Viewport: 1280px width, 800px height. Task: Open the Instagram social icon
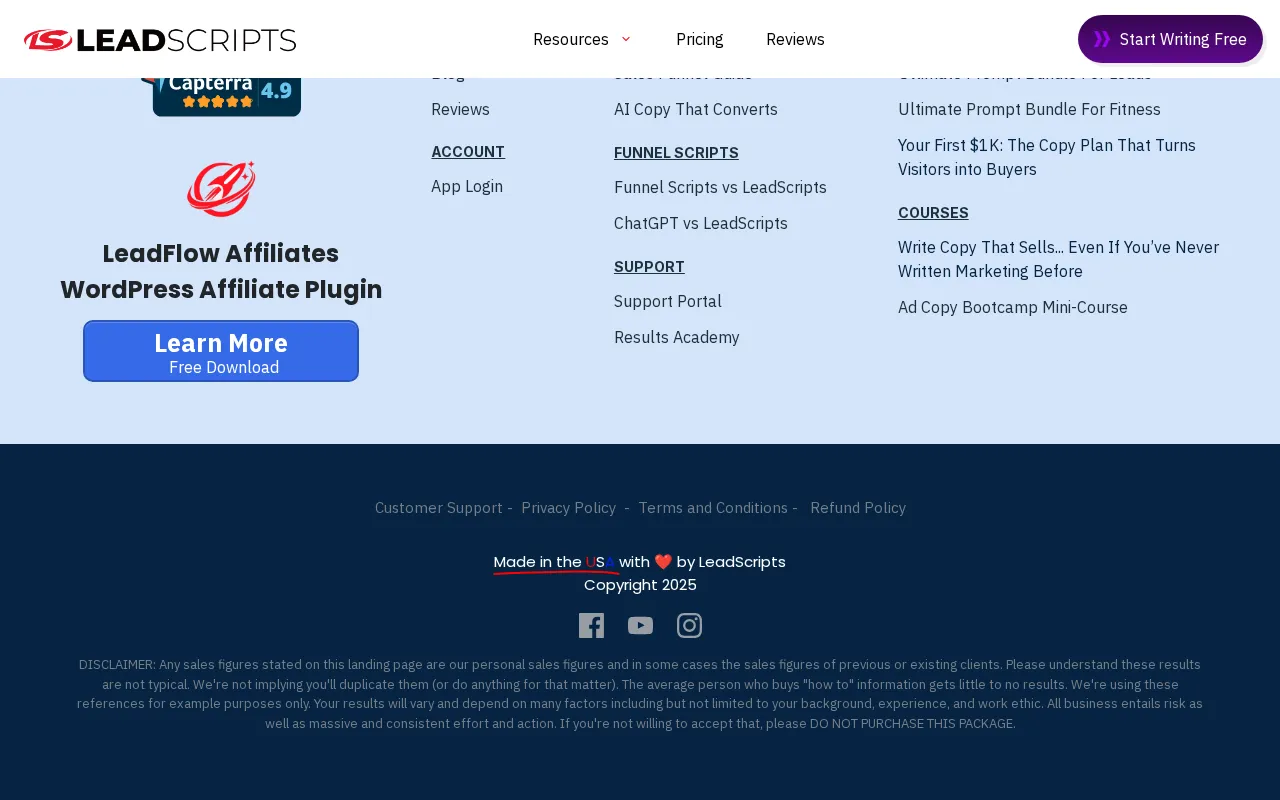689,626
